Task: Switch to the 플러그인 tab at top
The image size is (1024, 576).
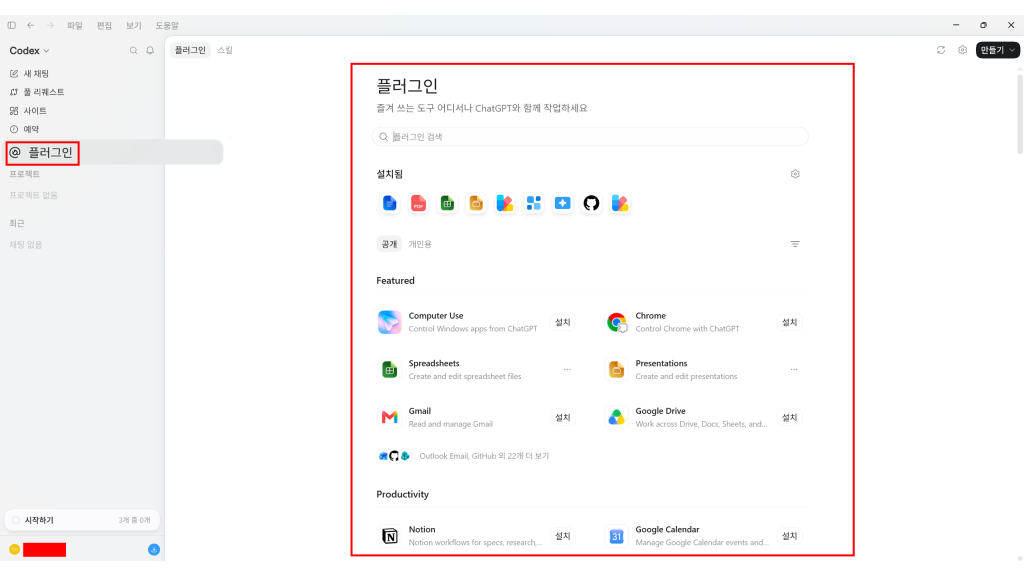Action: pos(190,50)
